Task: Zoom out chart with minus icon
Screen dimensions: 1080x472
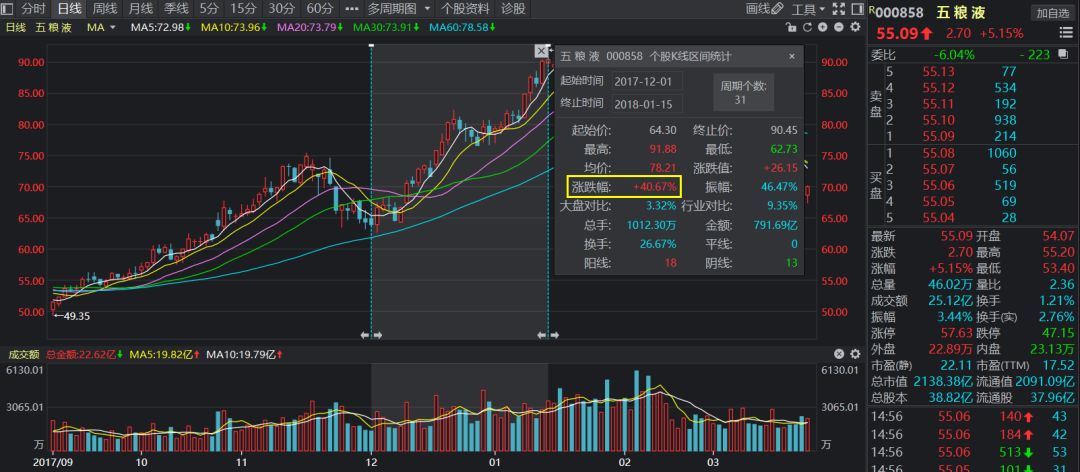Action: click(838, 27)
